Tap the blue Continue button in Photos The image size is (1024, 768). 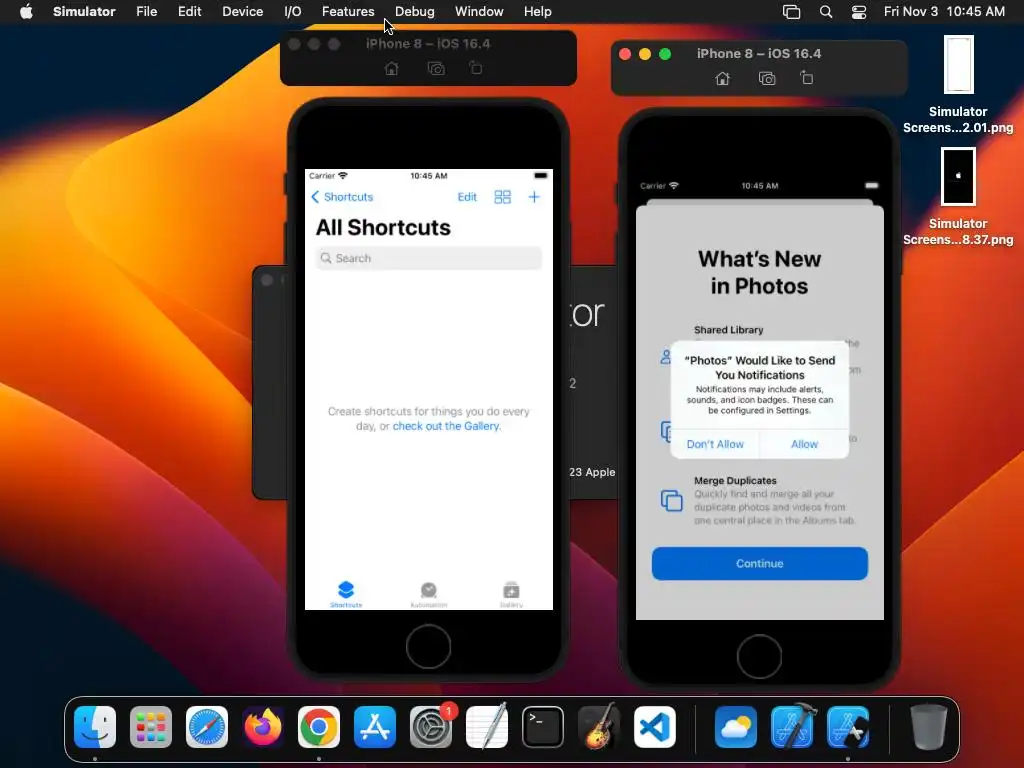tap(760, 564)
